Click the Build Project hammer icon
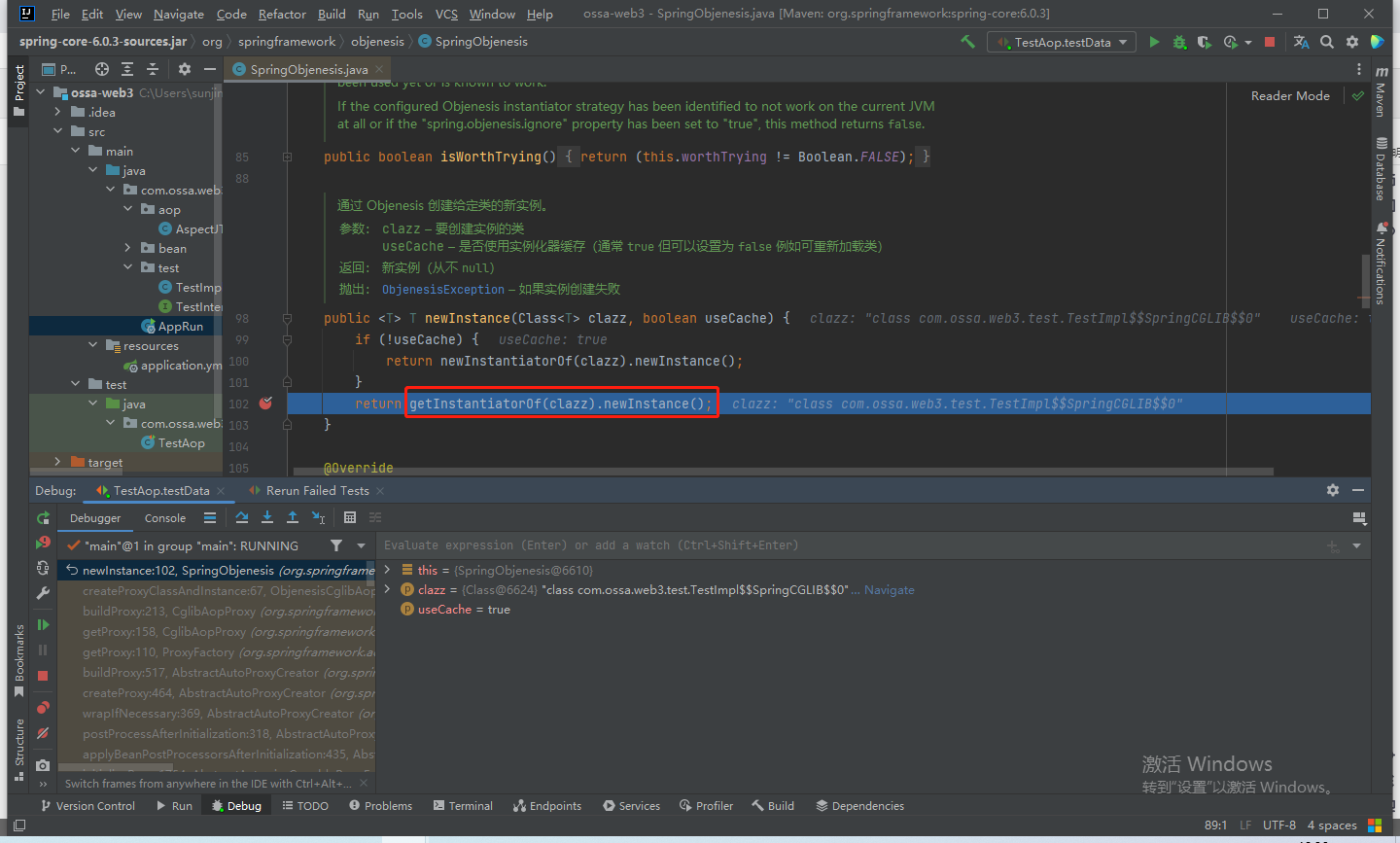 [x=967, y=42]
